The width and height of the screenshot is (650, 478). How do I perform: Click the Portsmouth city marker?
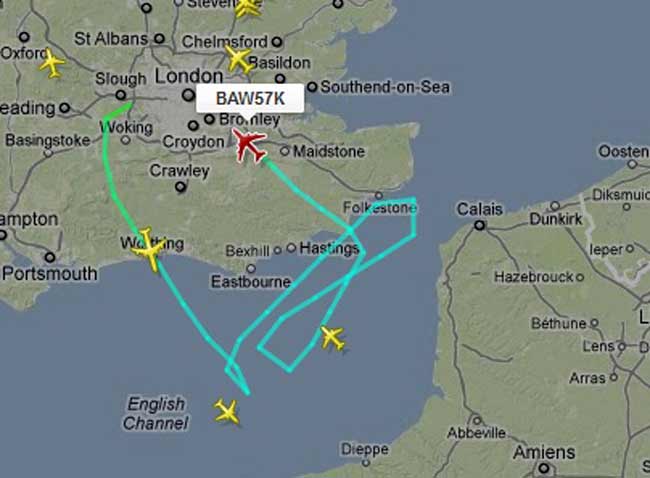click(50, 257)
